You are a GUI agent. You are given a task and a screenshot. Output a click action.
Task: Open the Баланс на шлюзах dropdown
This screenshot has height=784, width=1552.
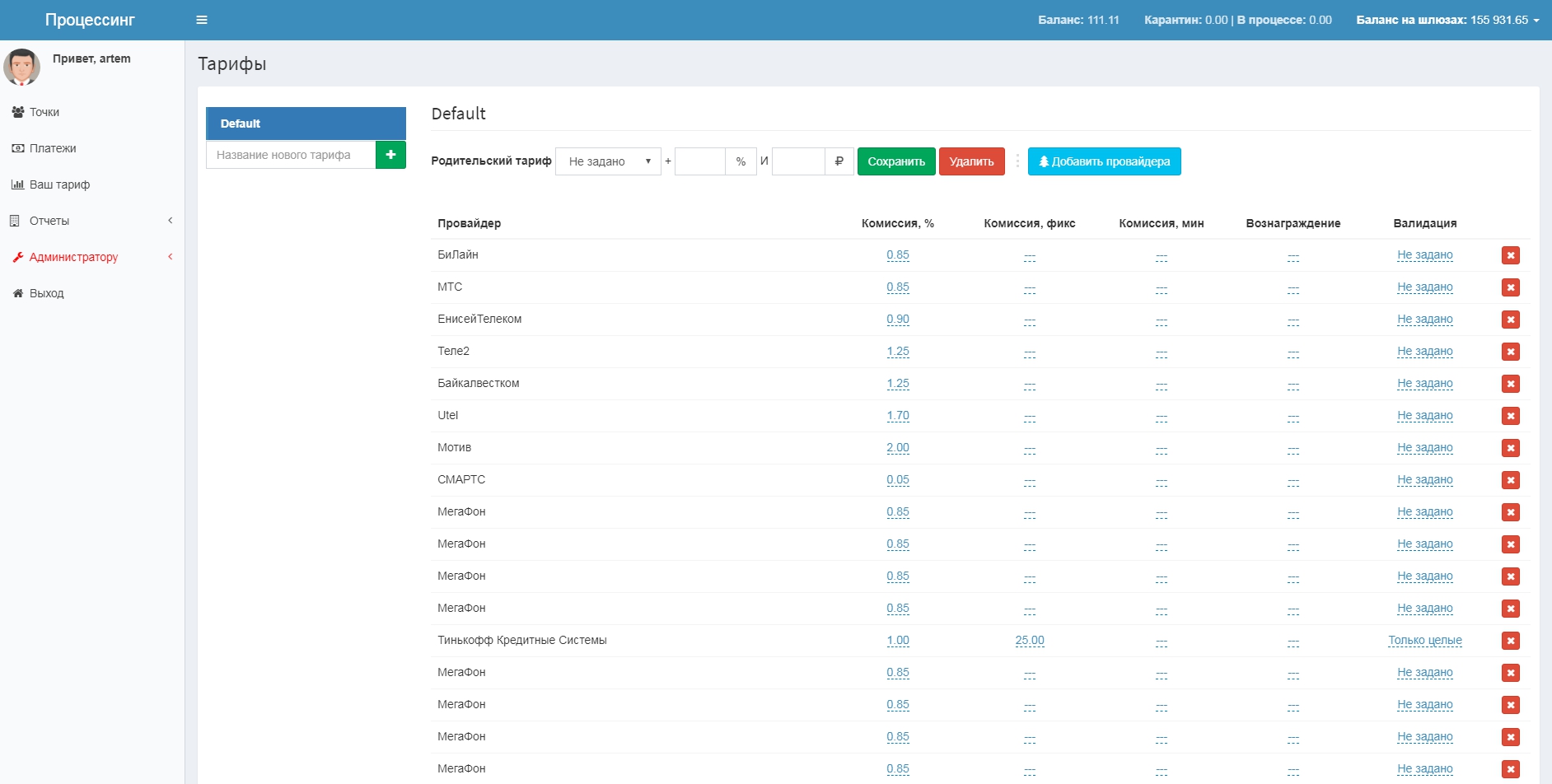1447,20
